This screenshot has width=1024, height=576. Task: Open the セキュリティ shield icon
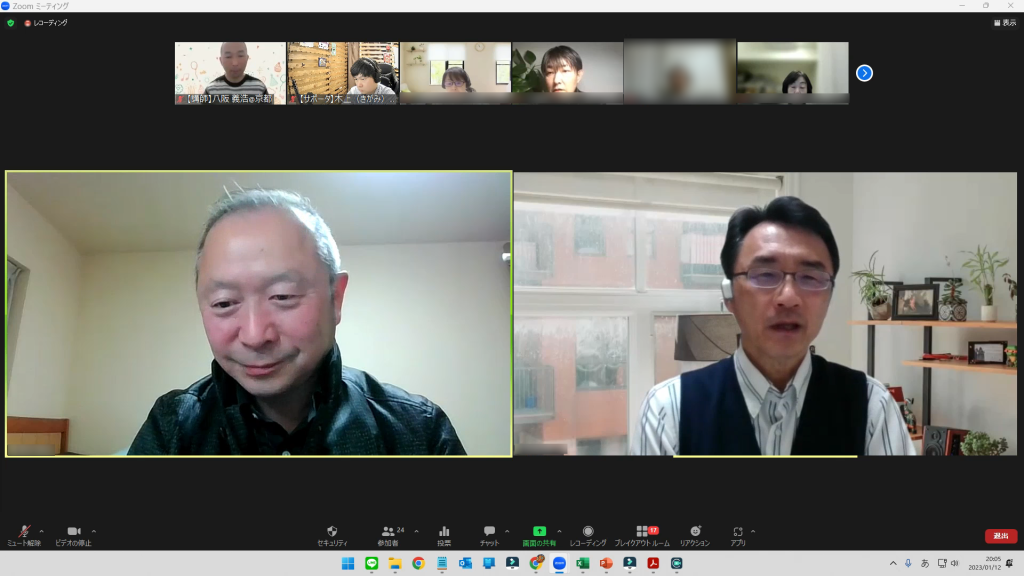[x=332, y=534]
